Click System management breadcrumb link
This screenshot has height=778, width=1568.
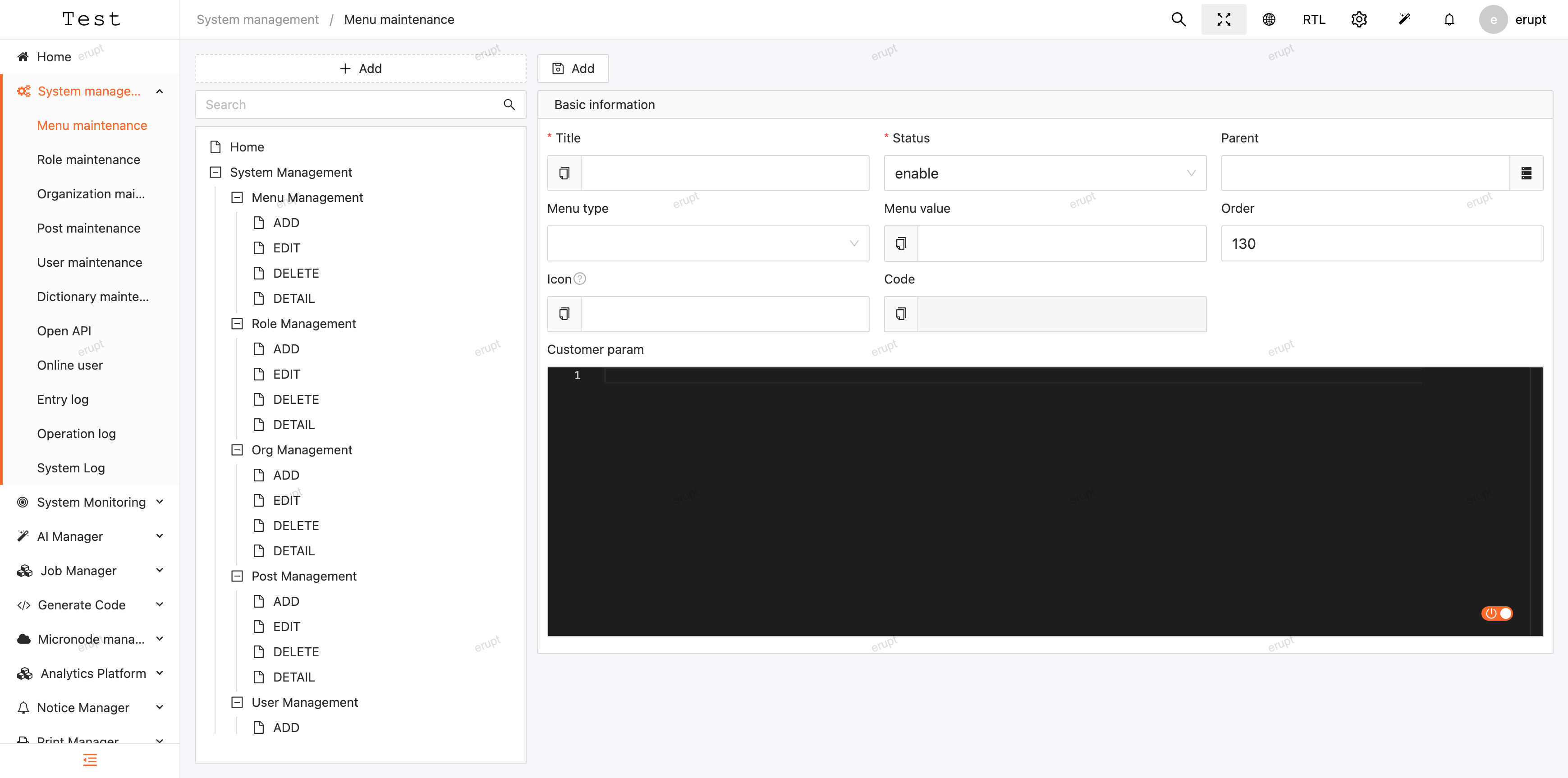click(x=257, y=19)
